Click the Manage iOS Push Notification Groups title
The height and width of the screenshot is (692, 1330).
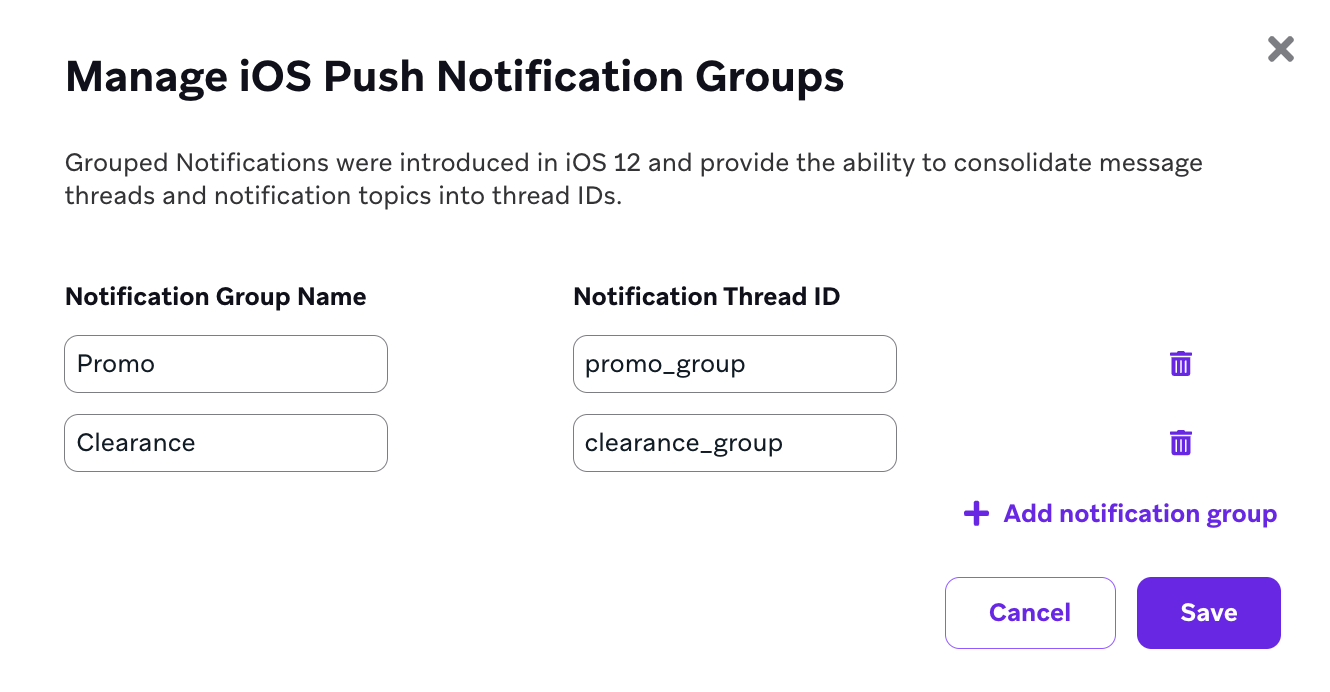455,76
